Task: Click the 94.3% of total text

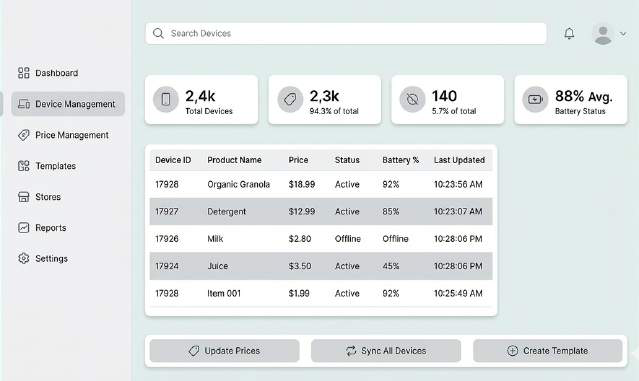Action: 334,111
